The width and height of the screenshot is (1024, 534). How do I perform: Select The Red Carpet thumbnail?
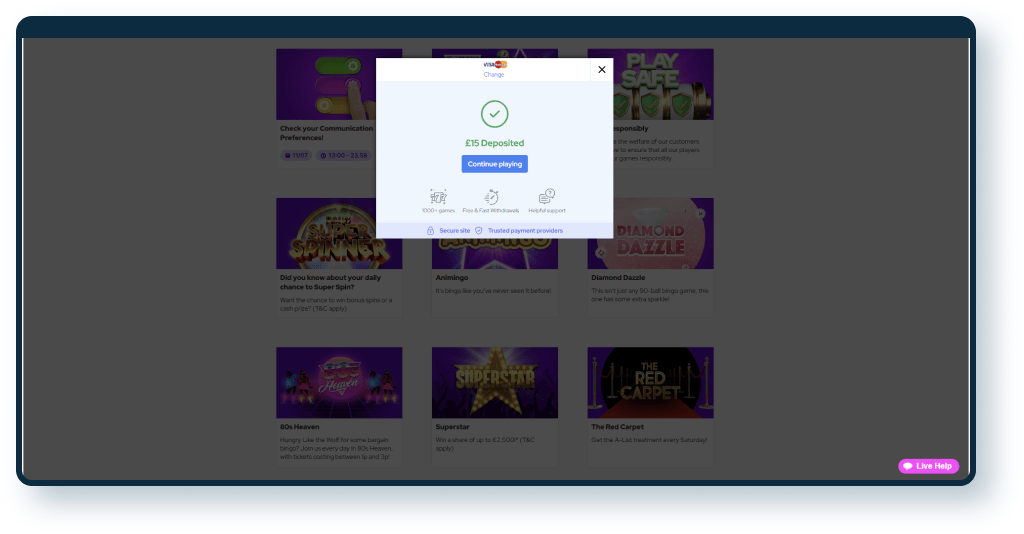click(650, 383)
